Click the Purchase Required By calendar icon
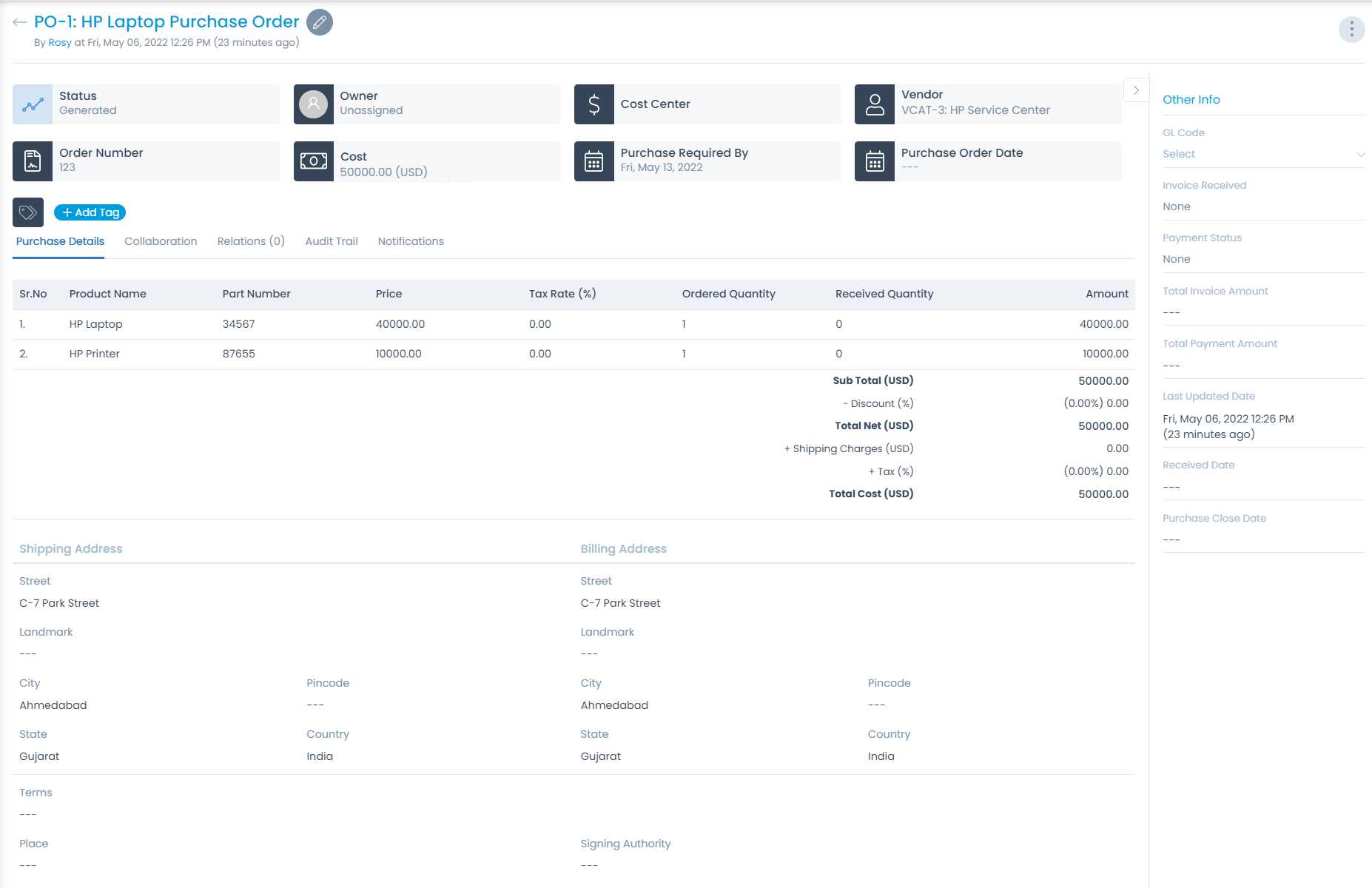Viewport: 1372px width, 888px height. 593,161
